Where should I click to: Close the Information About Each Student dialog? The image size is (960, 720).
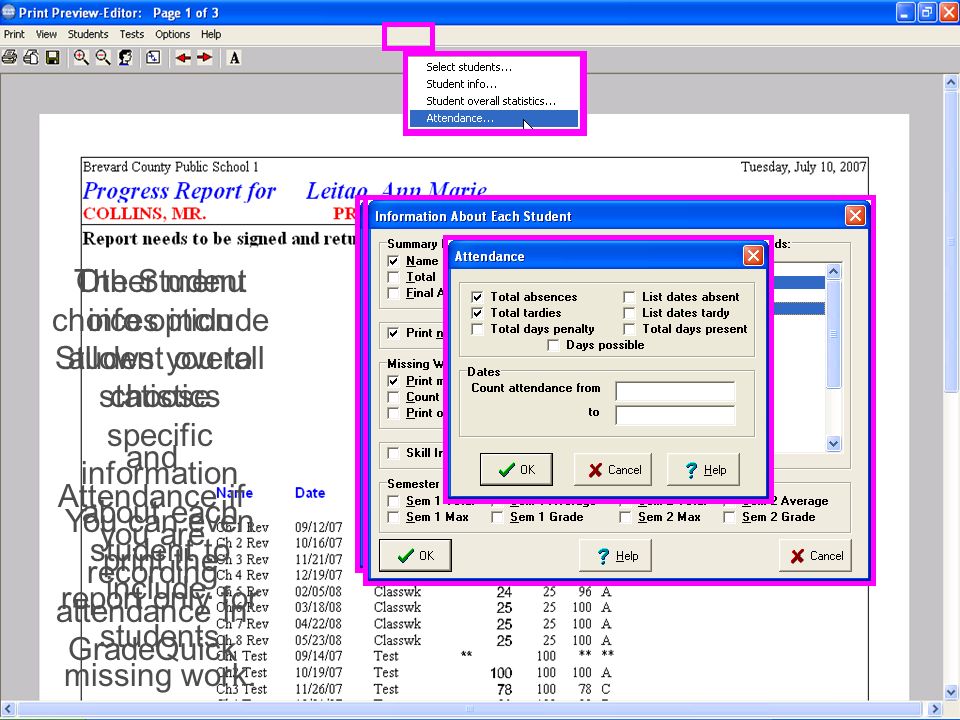tap(855, 215)
